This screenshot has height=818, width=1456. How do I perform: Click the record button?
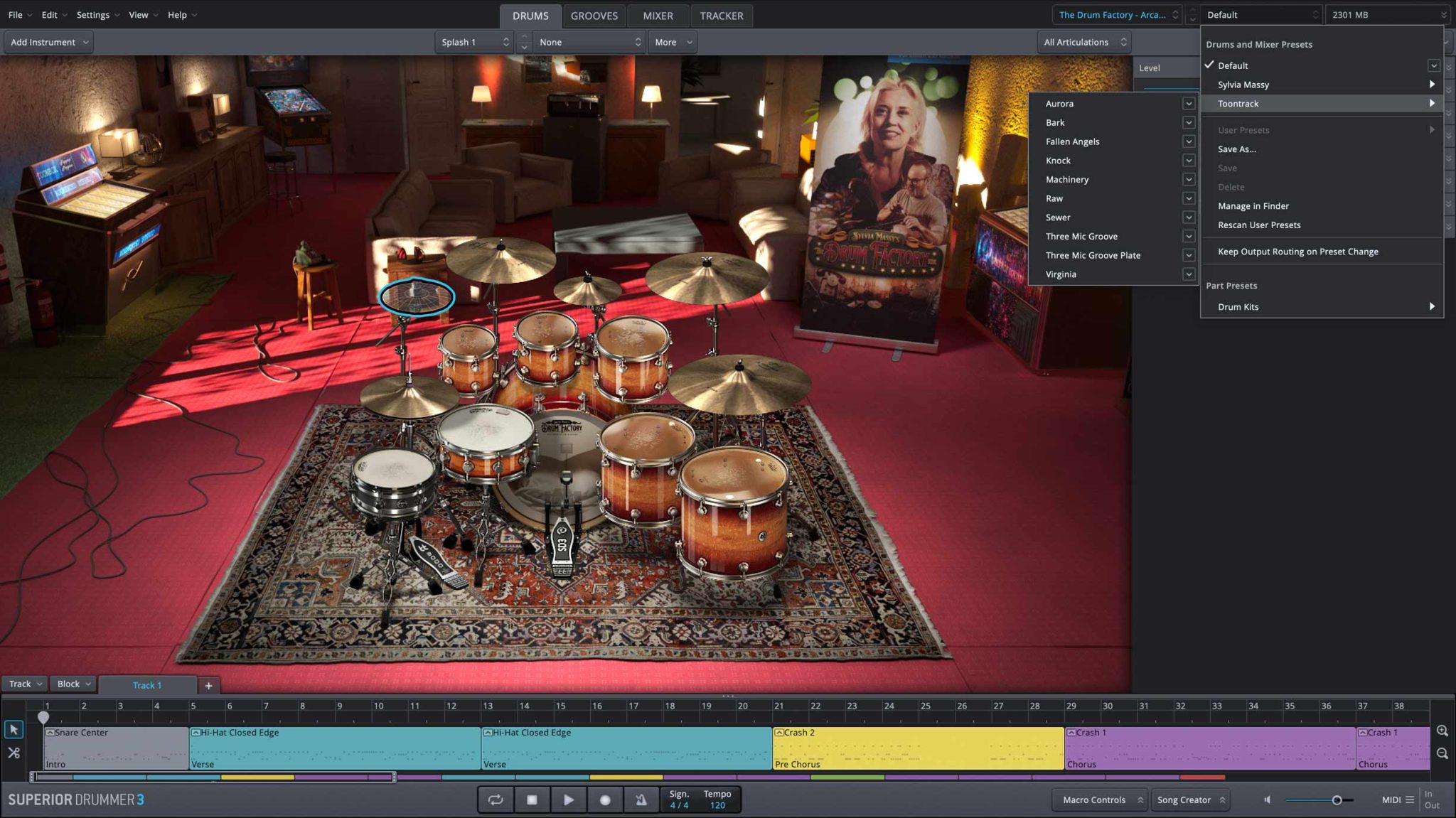tap(605, 800)
